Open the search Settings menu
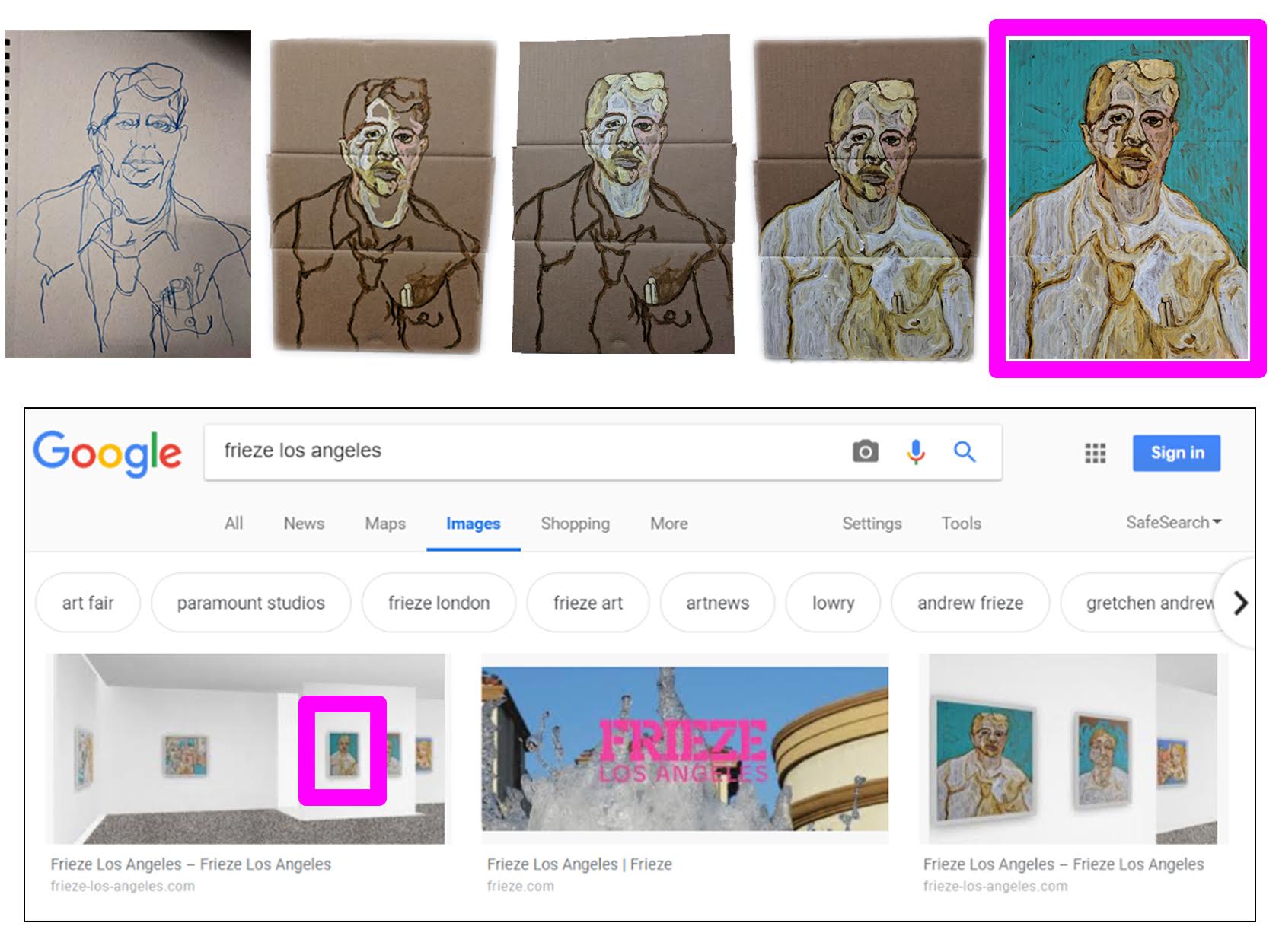 (872, 524)
